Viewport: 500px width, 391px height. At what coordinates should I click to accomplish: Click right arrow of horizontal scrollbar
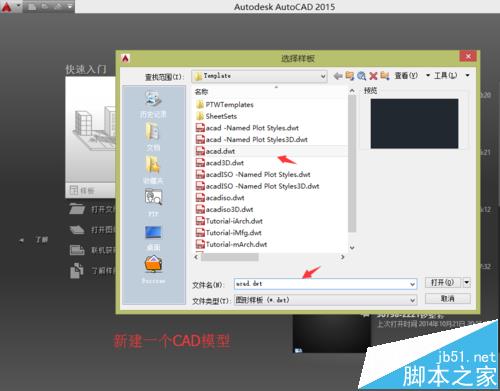(342, 257)
